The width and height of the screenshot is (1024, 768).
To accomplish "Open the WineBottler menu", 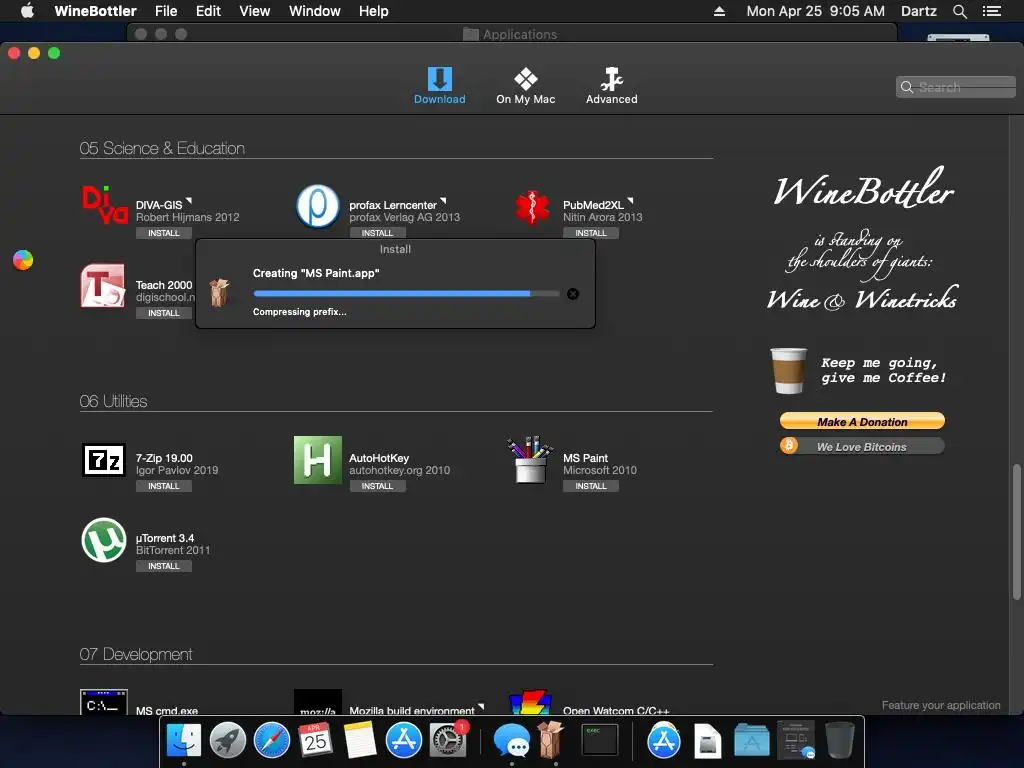I will [x=95, y=11].
